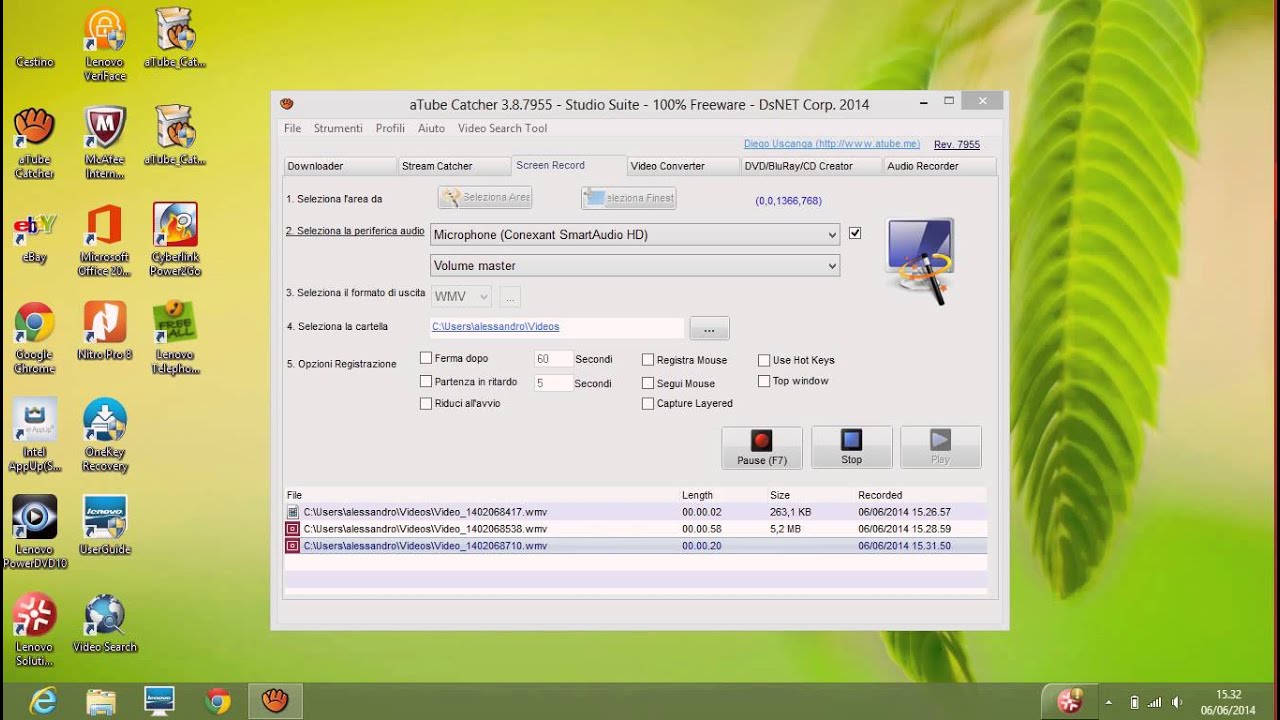Open Chrome from the taskbar

[217, 701]
